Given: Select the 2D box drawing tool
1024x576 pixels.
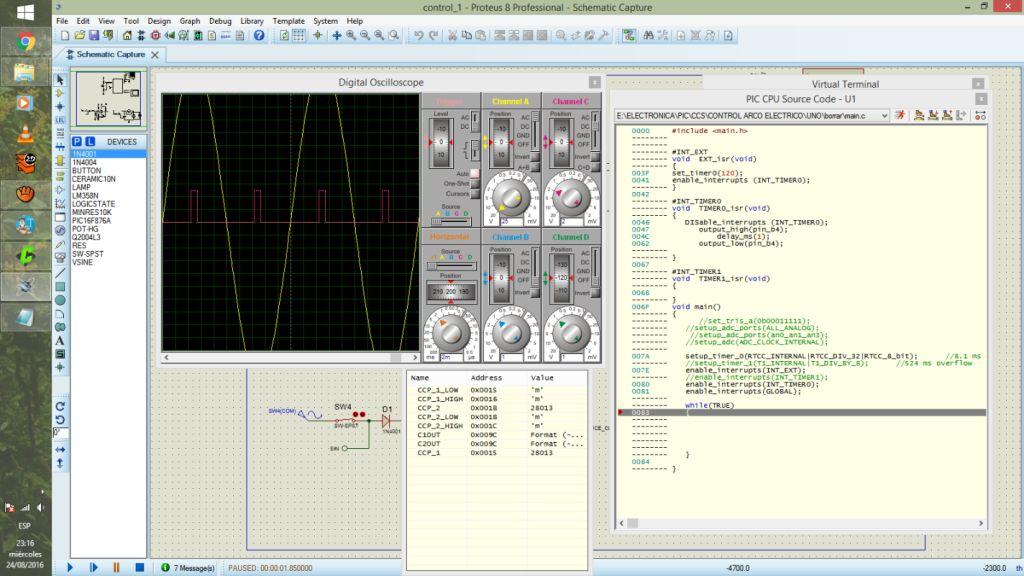Looking at the screenshot, I should [60, 287].
